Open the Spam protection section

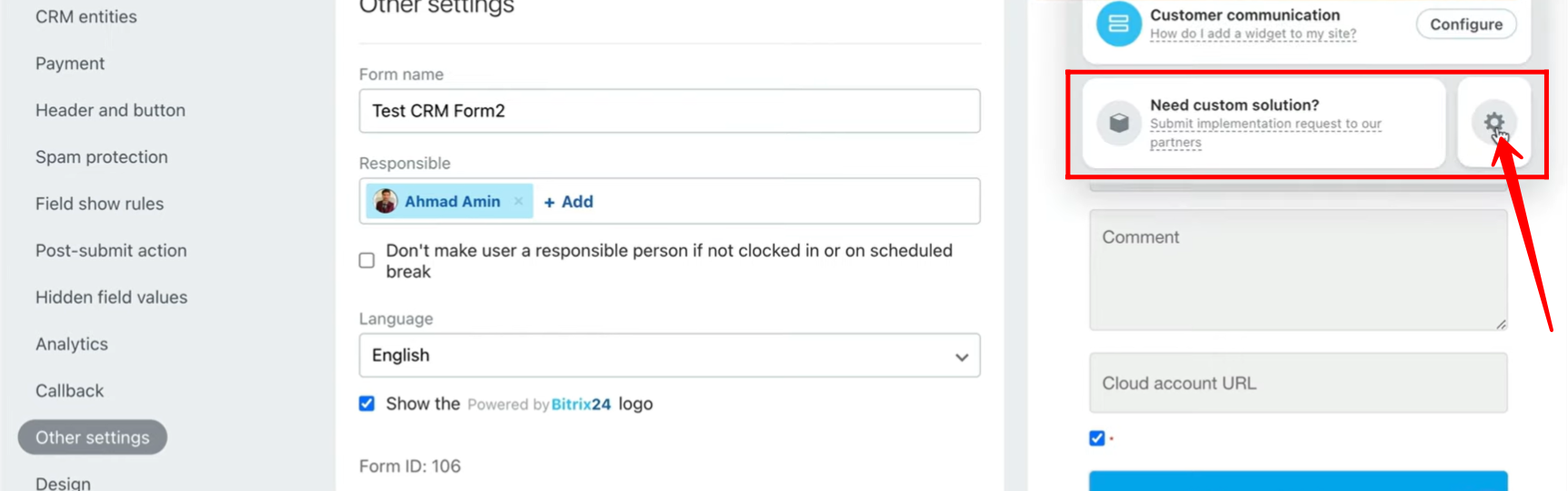tap(102, 157)
